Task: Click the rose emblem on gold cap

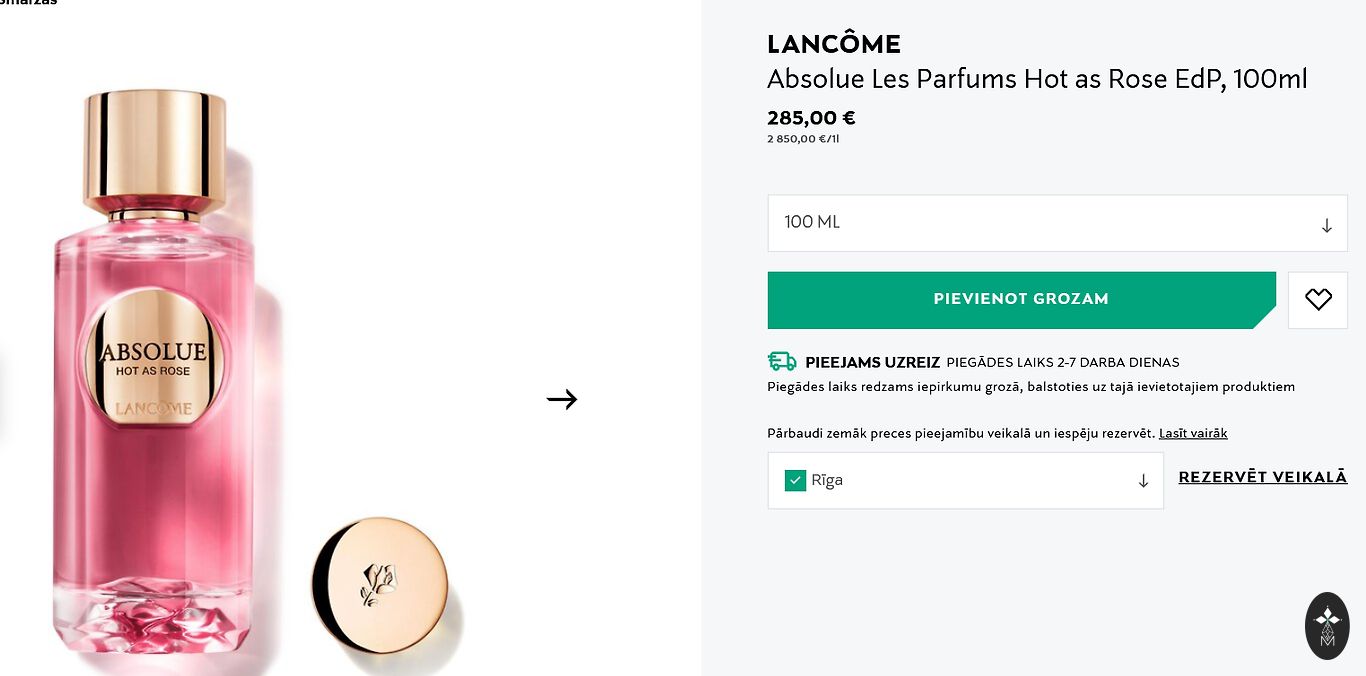Action: pos(379,584)
